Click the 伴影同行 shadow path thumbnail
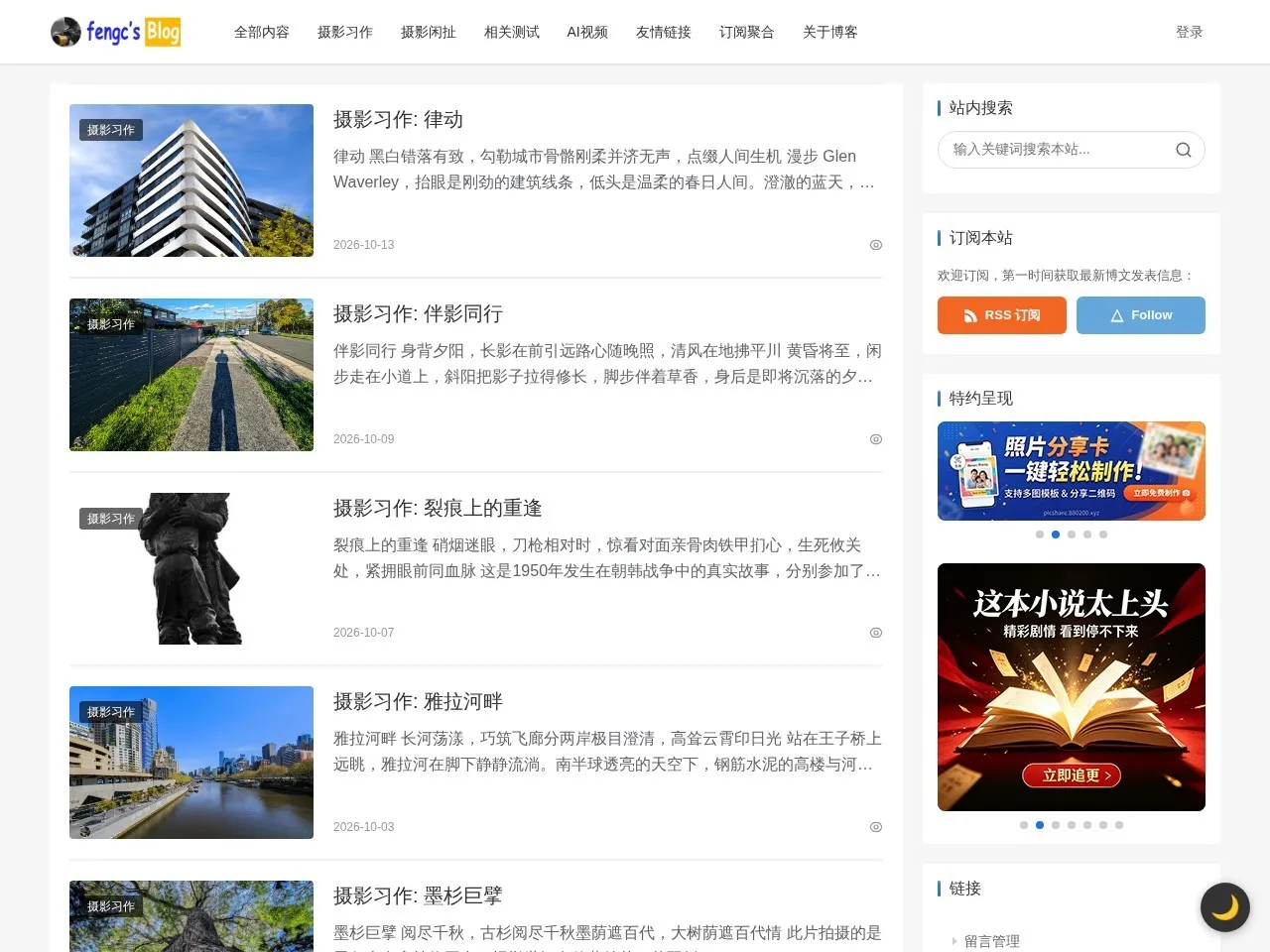 pyautogui.click(x=191, y=375)
